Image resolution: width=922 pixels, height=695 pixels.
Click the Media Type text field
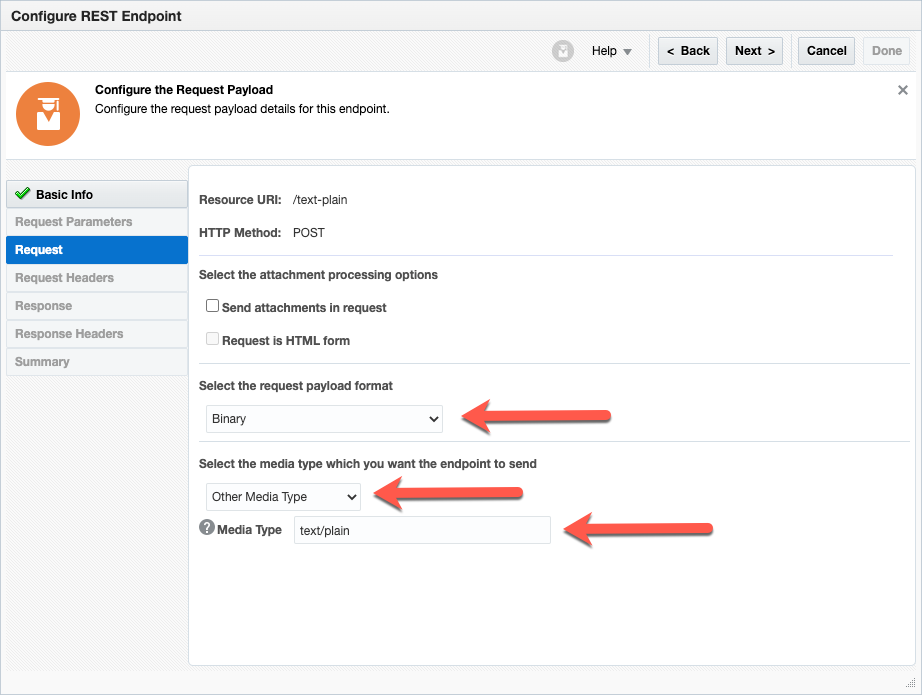pyautogui.click(x=422, y=530)
